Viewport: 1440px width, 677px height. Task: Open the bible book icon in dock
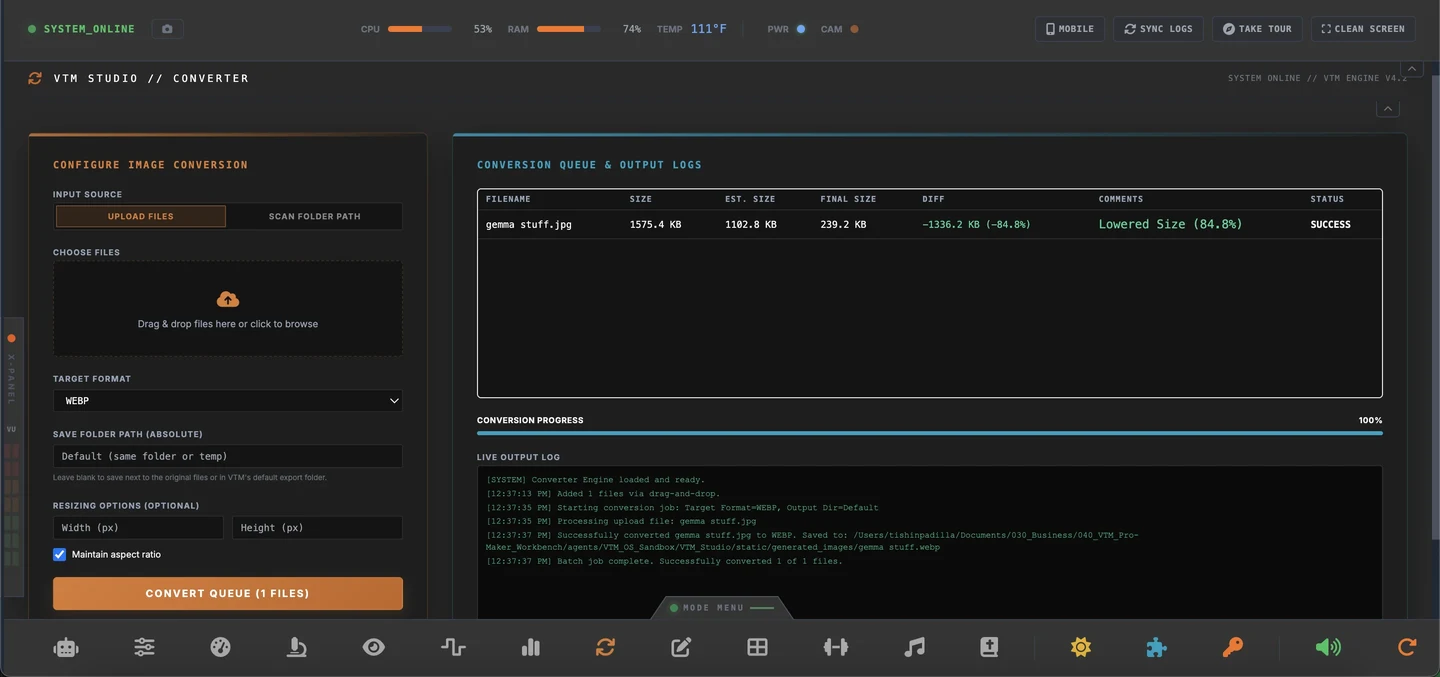(989, 647)
